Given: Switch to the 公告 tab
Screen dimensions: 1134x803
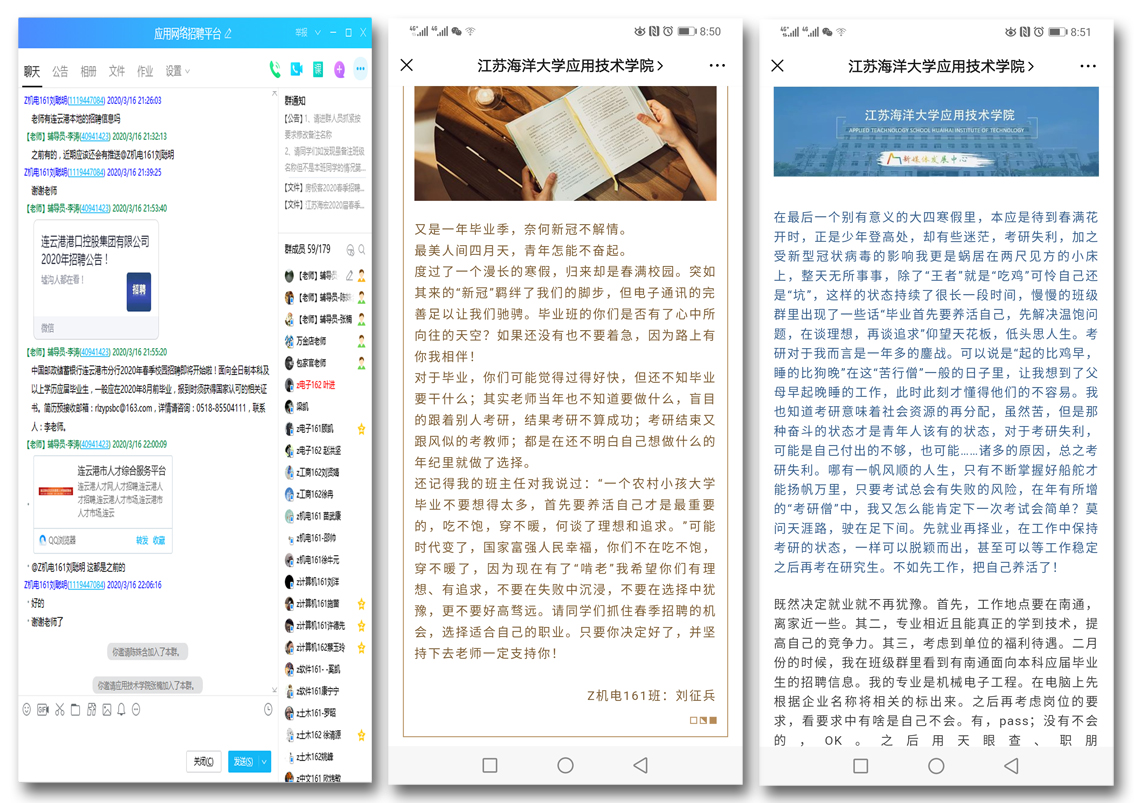Looking at the screenshot, I should [x=60, y=72].
